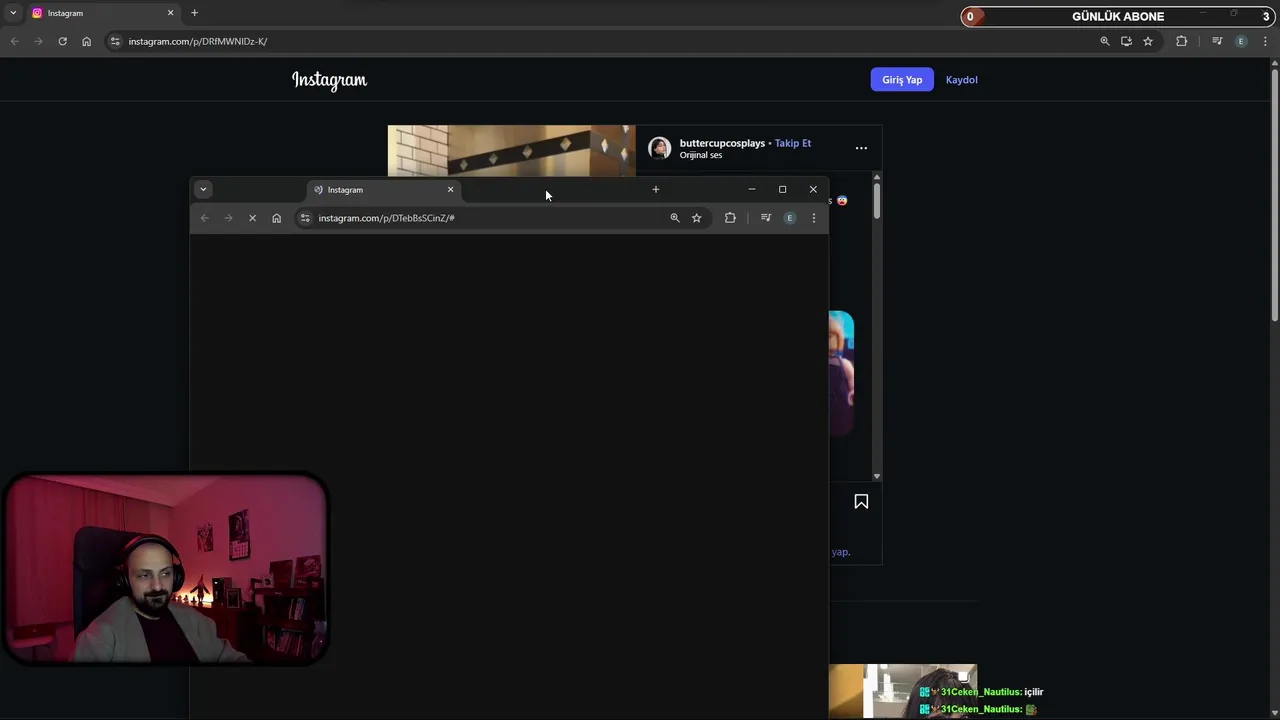Open extensions puzzle icon in main window
Viewport: 1280px width, 720px height.
point(1181,41)
